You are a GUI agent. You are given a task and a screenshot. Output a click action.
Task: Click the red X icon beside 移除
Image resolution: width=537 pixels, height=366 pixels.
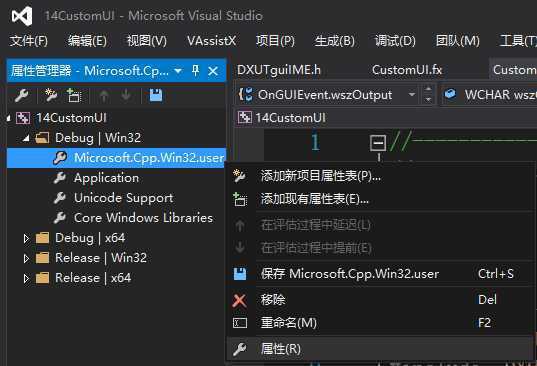pyautogui.click(x=239, y=300)
